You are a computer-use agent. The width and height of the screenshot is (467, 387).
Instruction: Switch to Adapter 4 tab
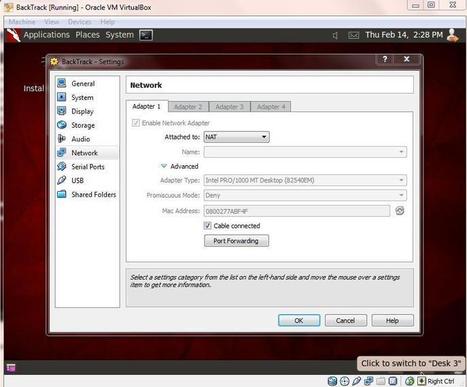click(271, 107)
